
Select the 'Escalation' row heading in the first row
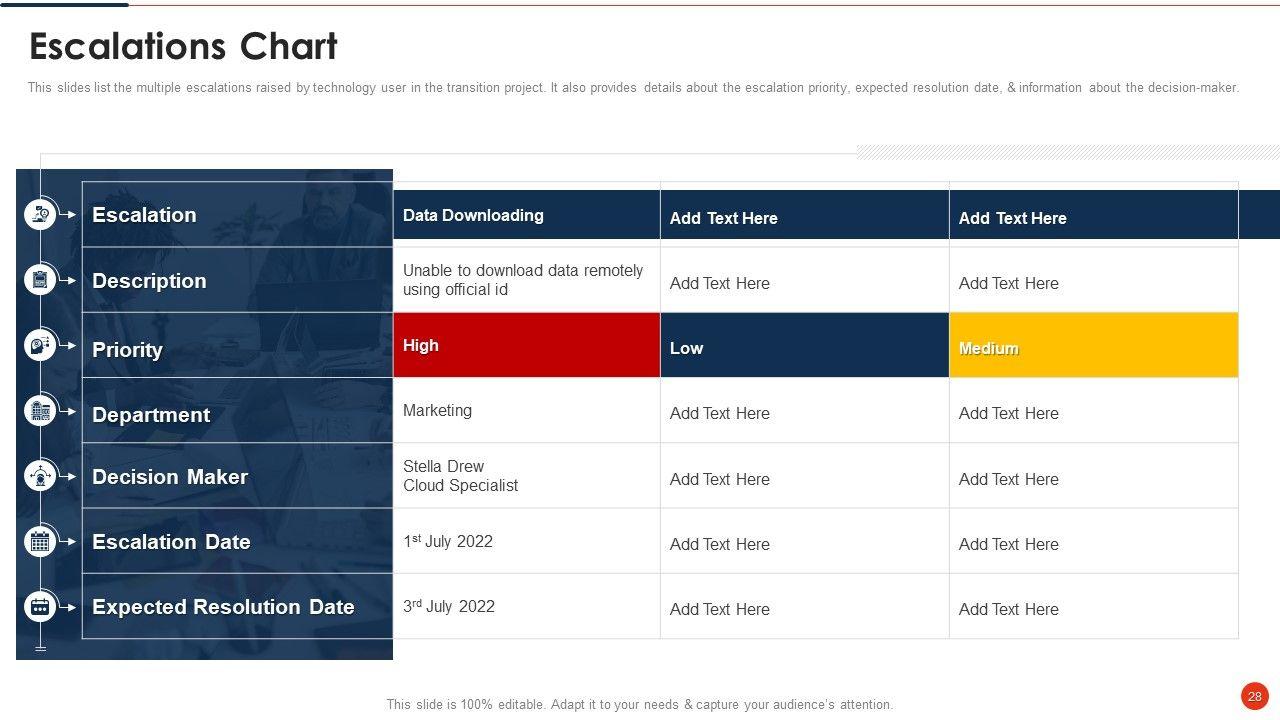144,215
